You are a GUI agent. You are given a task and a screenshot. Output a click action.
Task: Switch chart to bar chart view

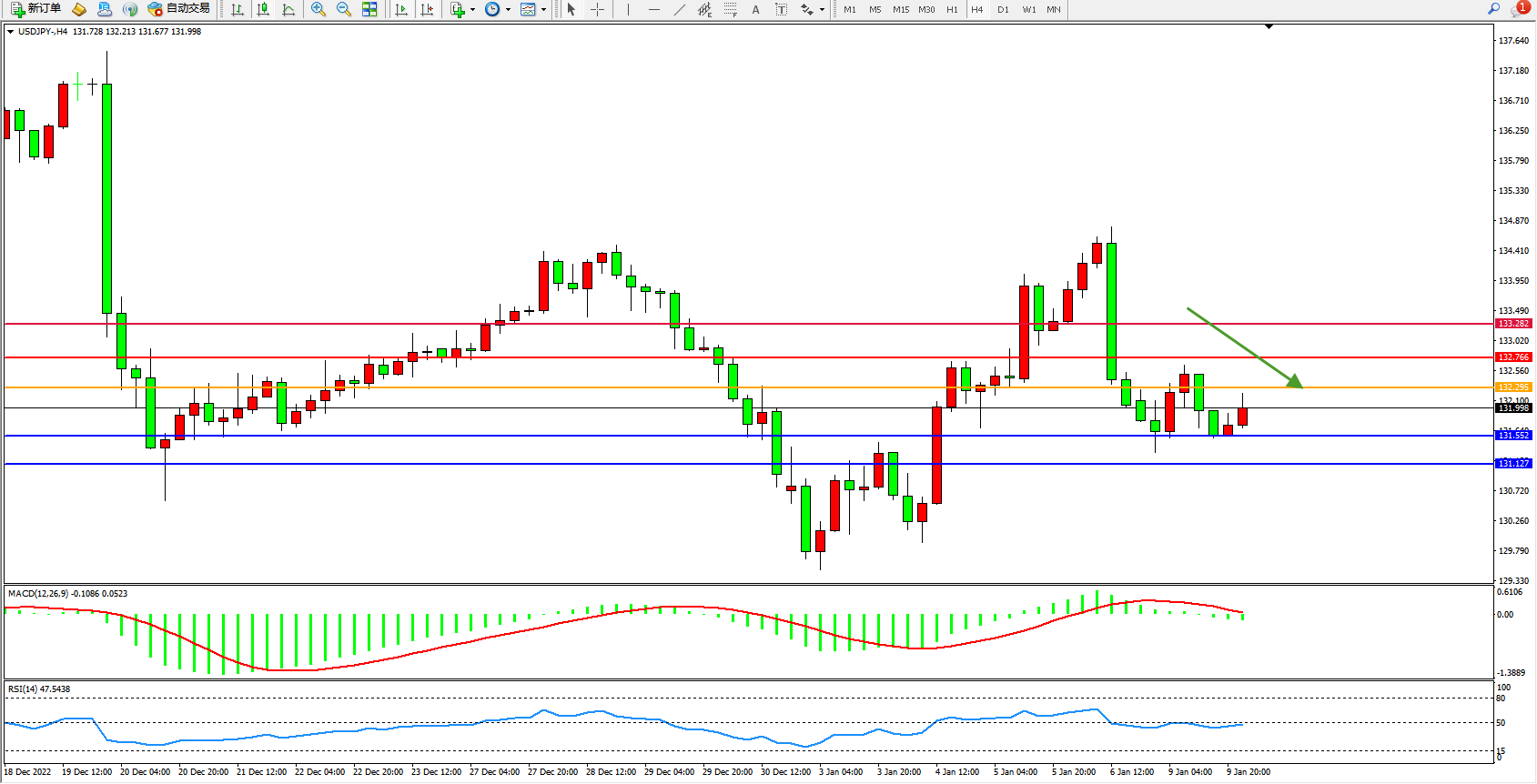(x=238, y=9)
